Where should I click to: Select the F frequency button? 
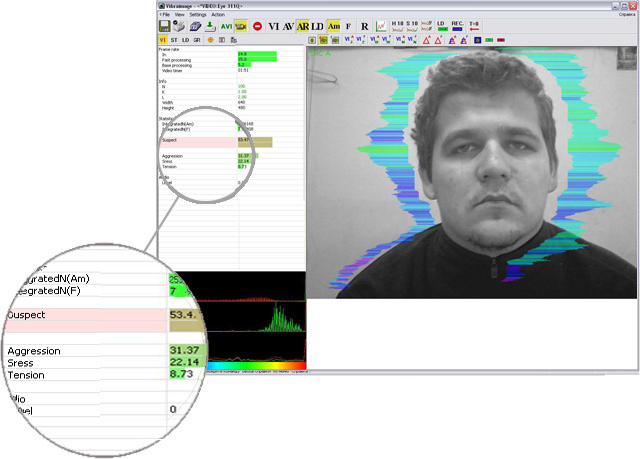(349, 27)
